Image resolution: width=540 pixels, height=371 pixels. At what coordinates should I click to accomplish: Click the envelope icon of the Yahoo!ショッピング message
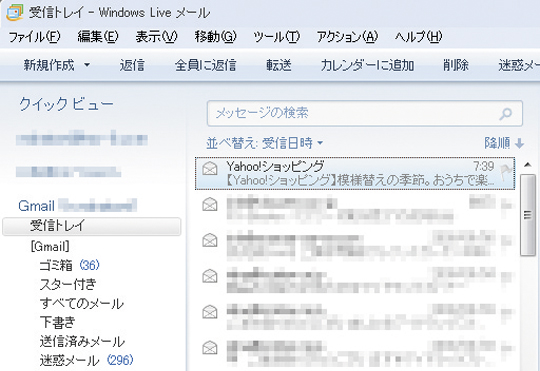210,168
